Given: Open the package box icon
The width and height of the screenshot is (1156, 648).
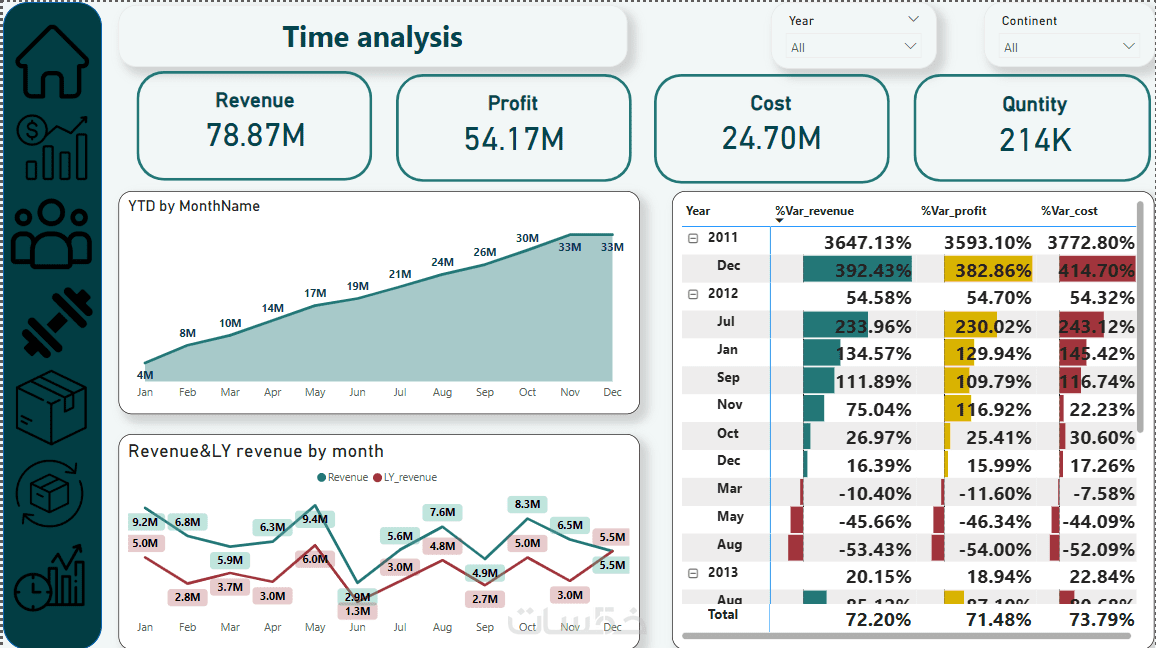Looking at the screenshot, I should (x=52, y=408).
